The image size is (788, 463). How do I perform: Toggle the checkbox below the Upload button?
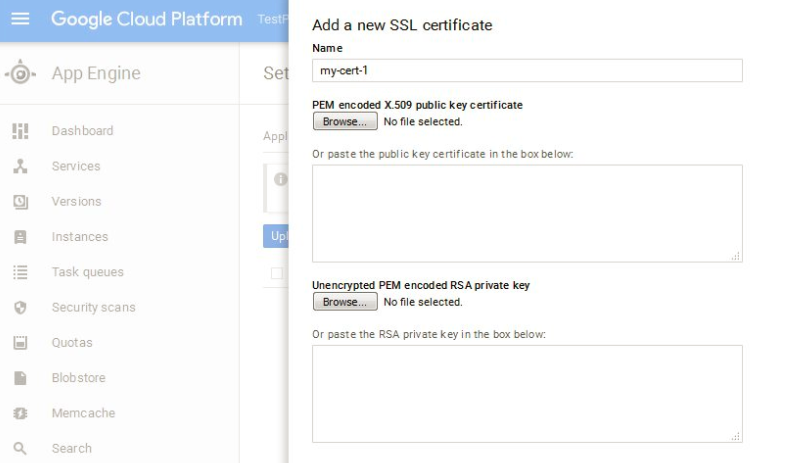click(277, 273)
